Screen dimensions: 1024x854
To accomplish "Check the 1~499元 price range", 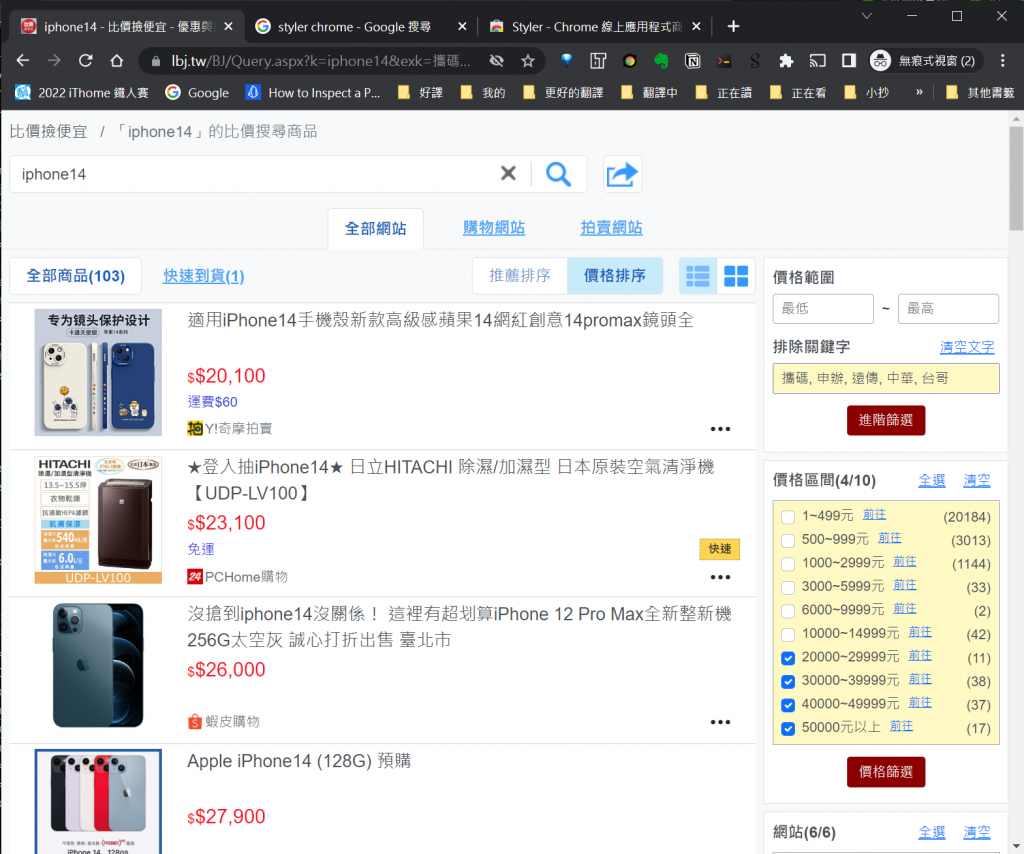I will click(x=788, y=517).
